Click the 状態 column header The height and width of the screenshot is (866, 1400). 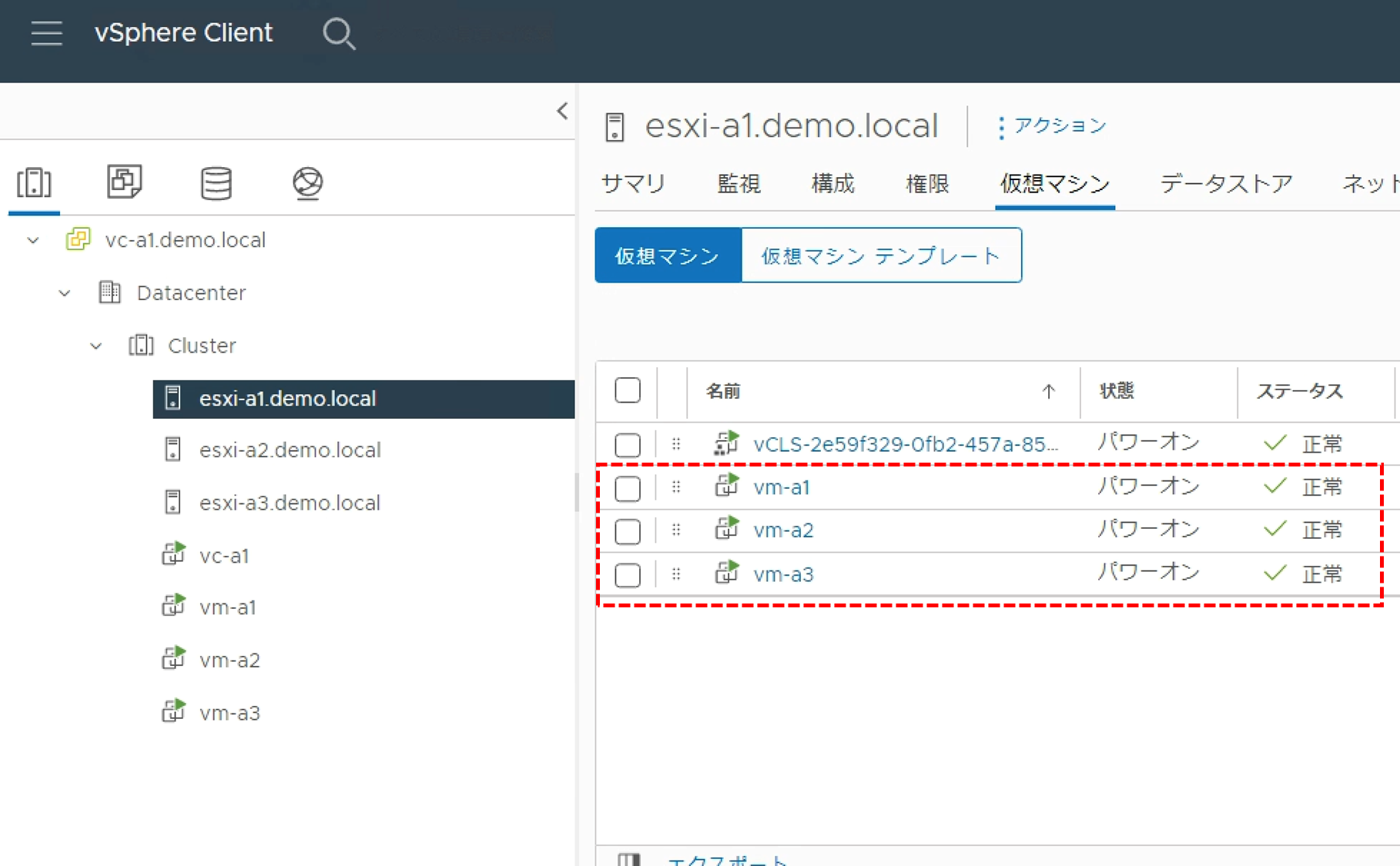click(x=1117, y=391)
